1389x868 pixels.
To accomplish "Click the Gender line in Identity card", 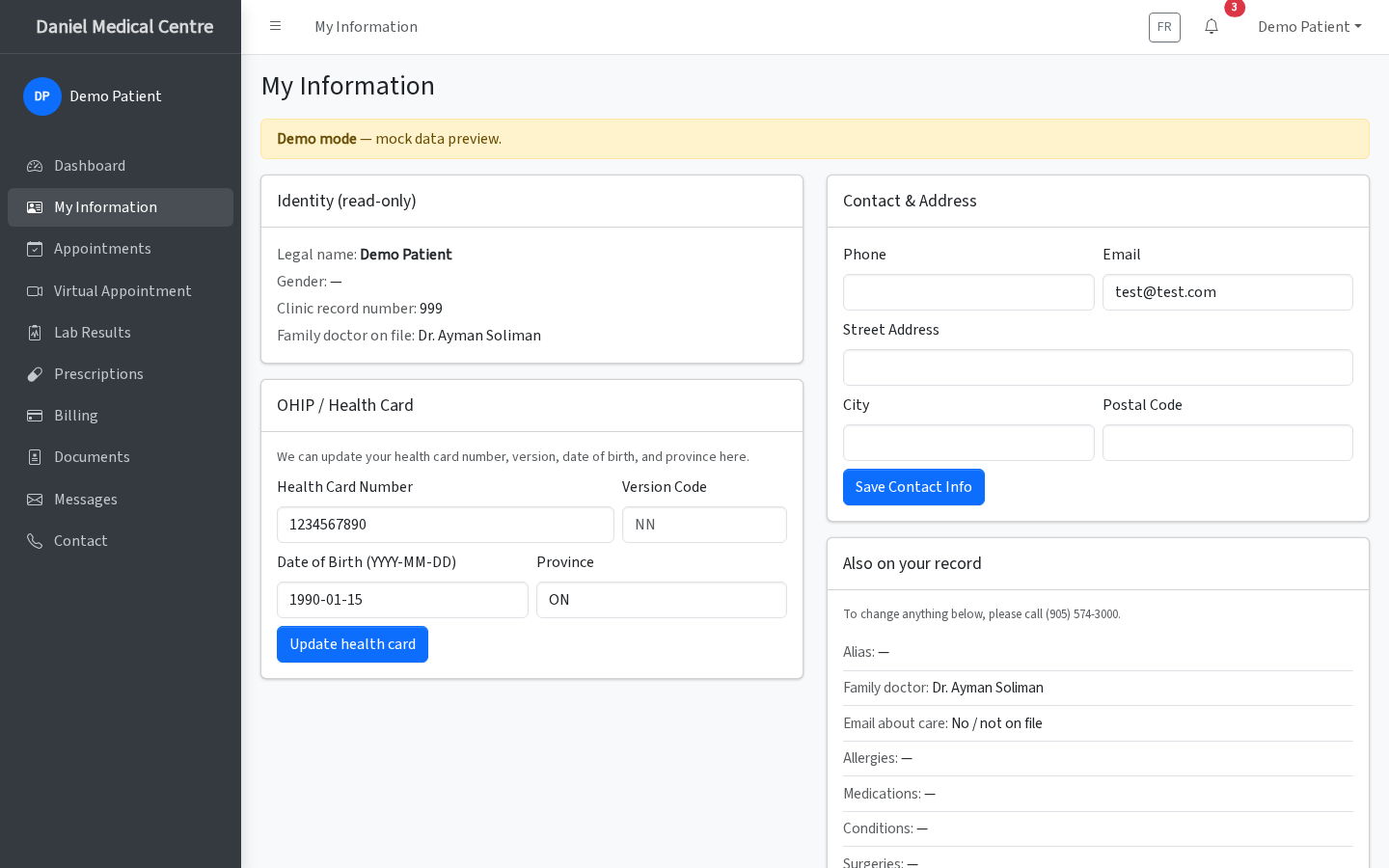I will point(310,282).
